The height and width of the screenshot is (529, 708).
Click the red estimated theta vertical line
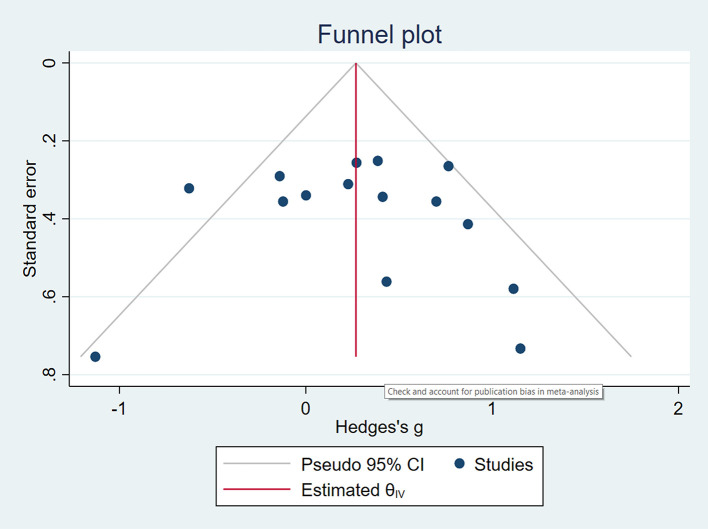point(356,253)
